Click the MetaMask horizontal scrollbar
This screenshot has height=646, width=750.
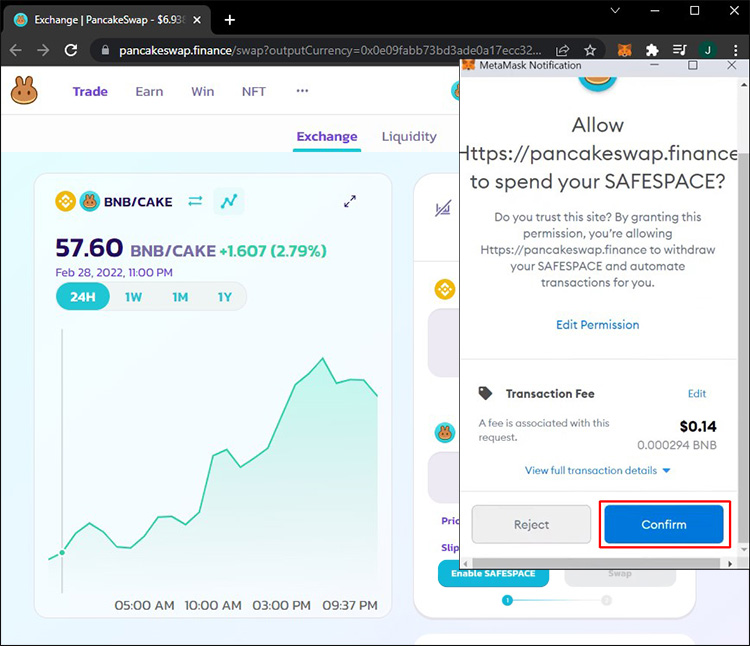click(596, 563)
